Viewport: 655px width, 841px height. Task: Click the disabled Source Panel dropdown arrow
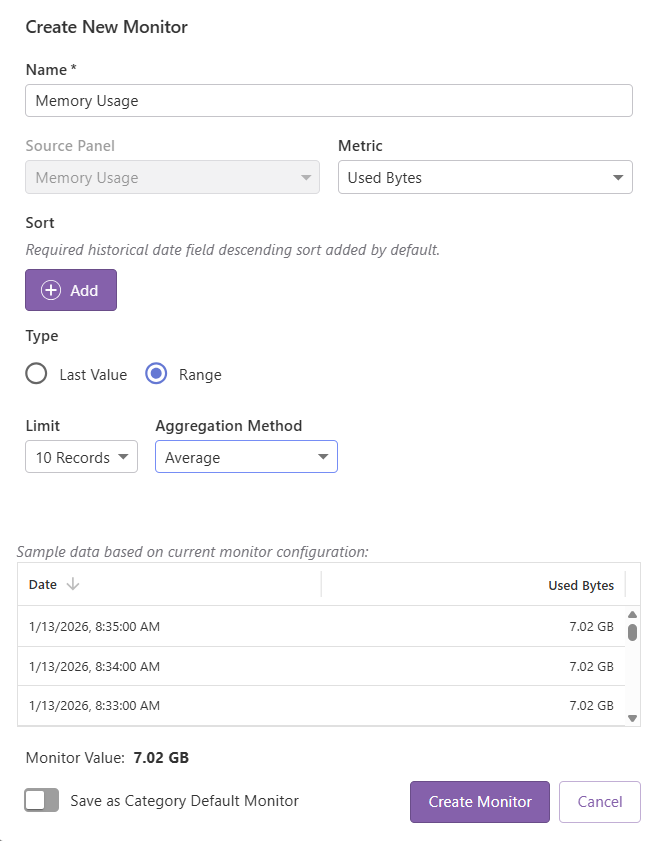click(x=305, y=177)
